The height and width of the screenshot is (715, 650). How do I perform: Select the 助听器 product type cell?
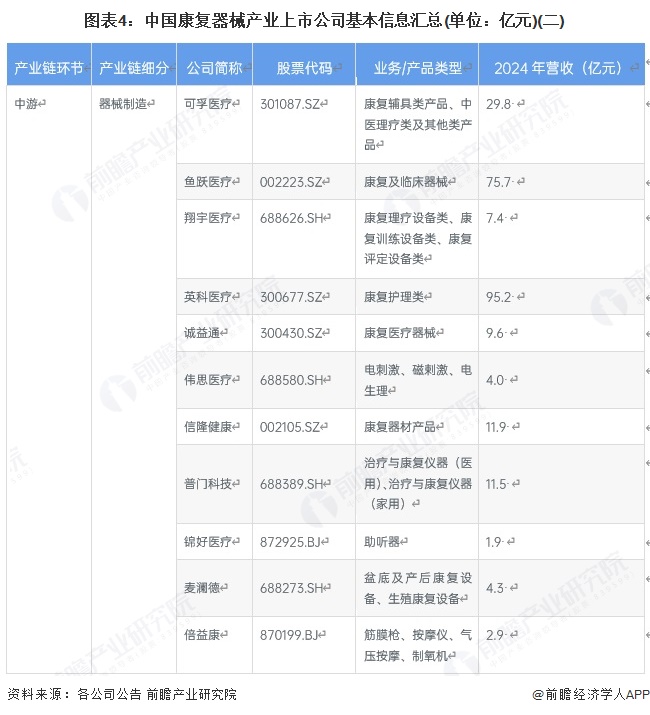click(382, 541)
